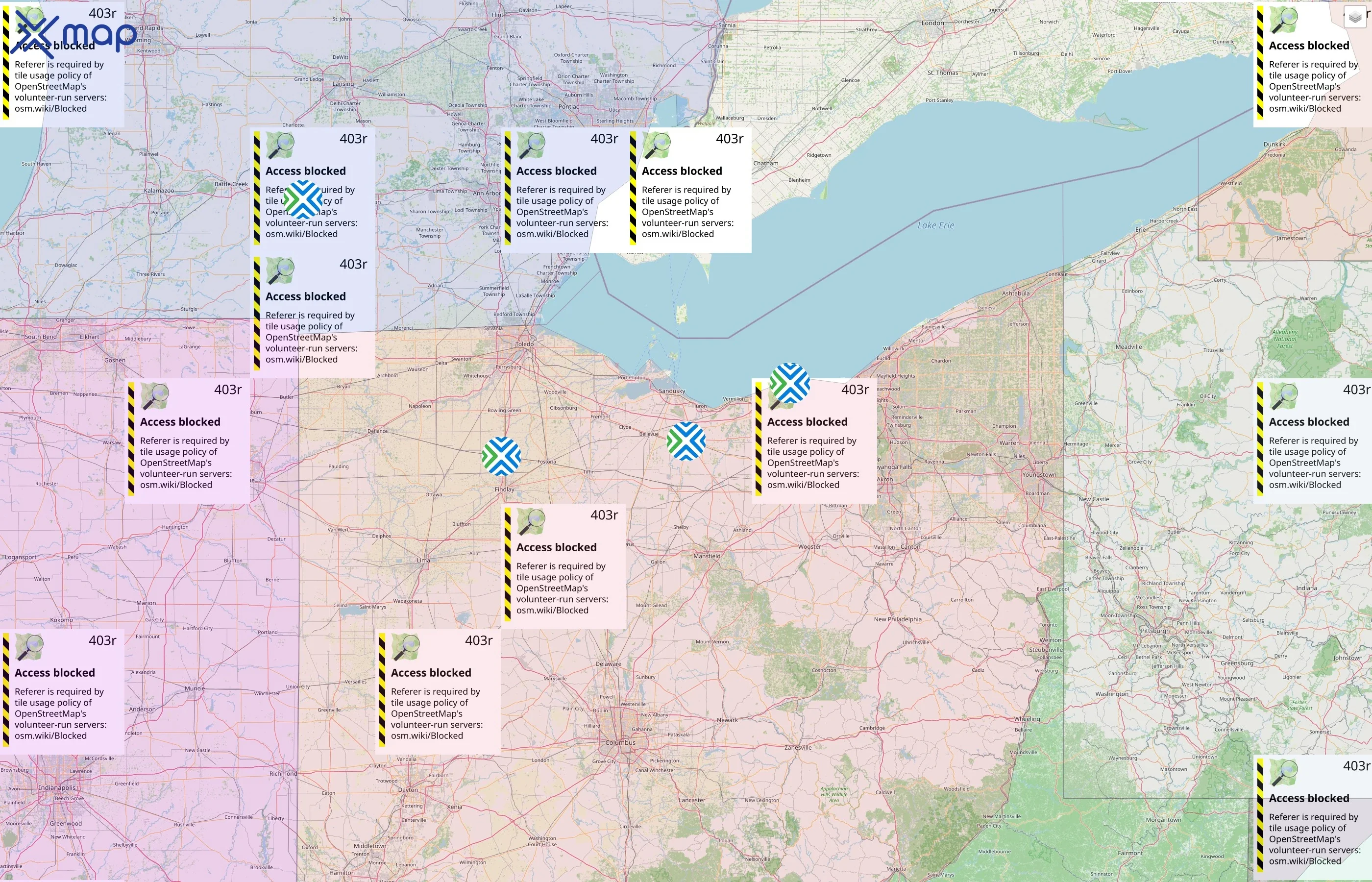This screenshot has width=1372, height=882.
Task: Click the Findlay town label
Action: pos(505,490)
